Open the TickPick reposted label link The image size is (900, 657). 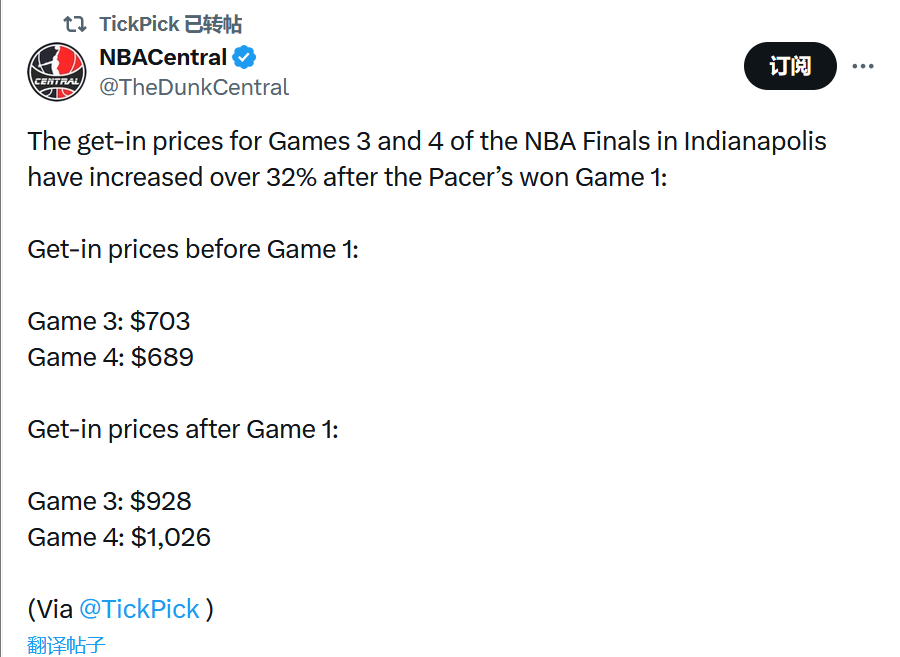point(170,24)
